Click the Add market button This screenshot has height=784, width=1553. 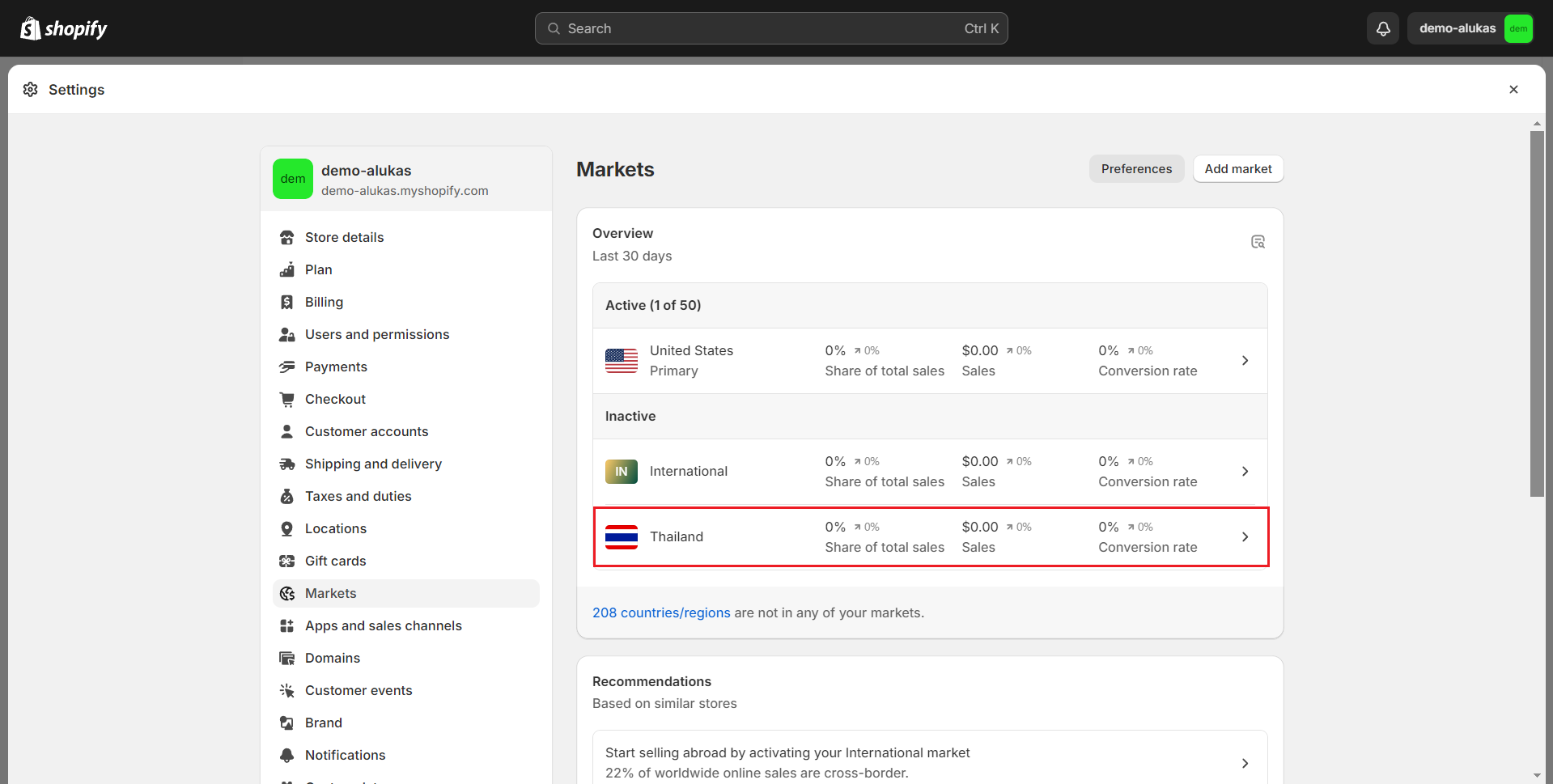1237,169
